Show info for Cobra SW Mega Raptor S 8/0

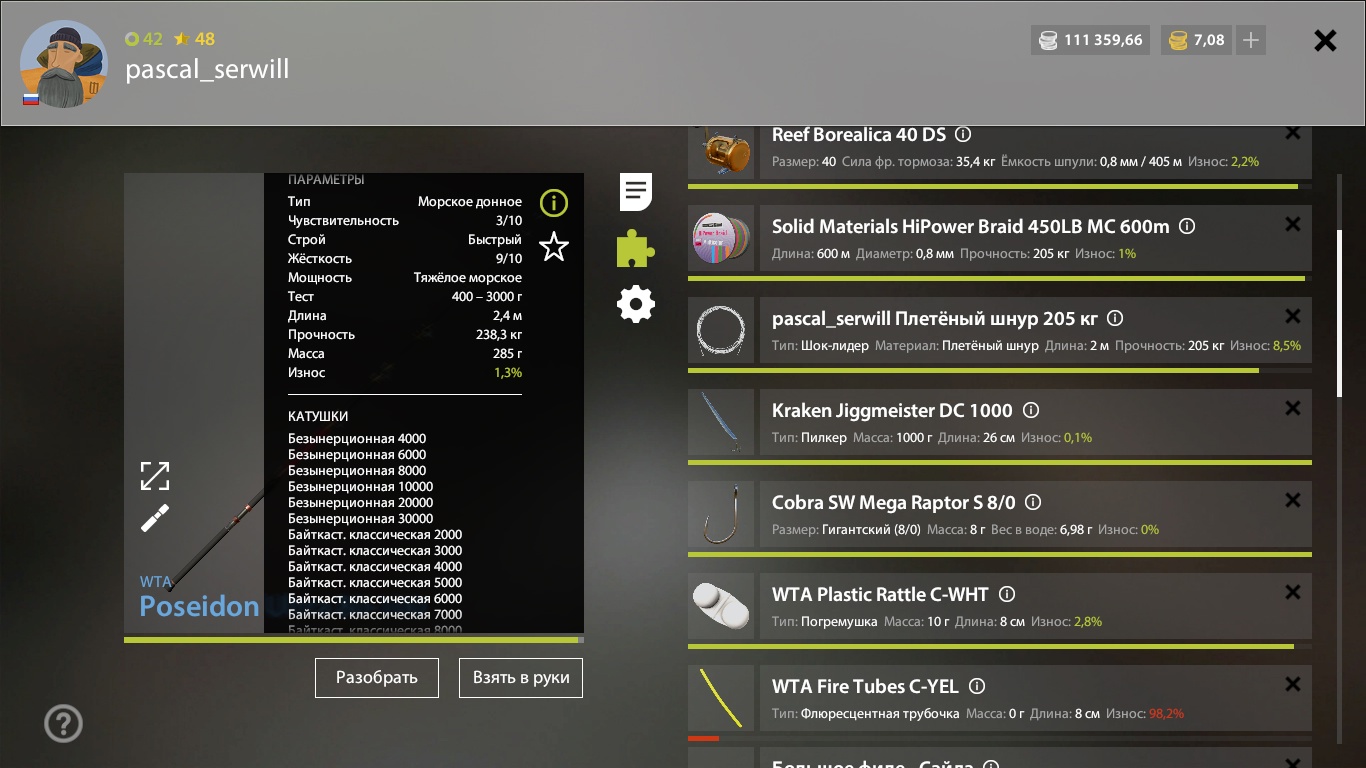pyautogui.click(x=1033, y=502)
